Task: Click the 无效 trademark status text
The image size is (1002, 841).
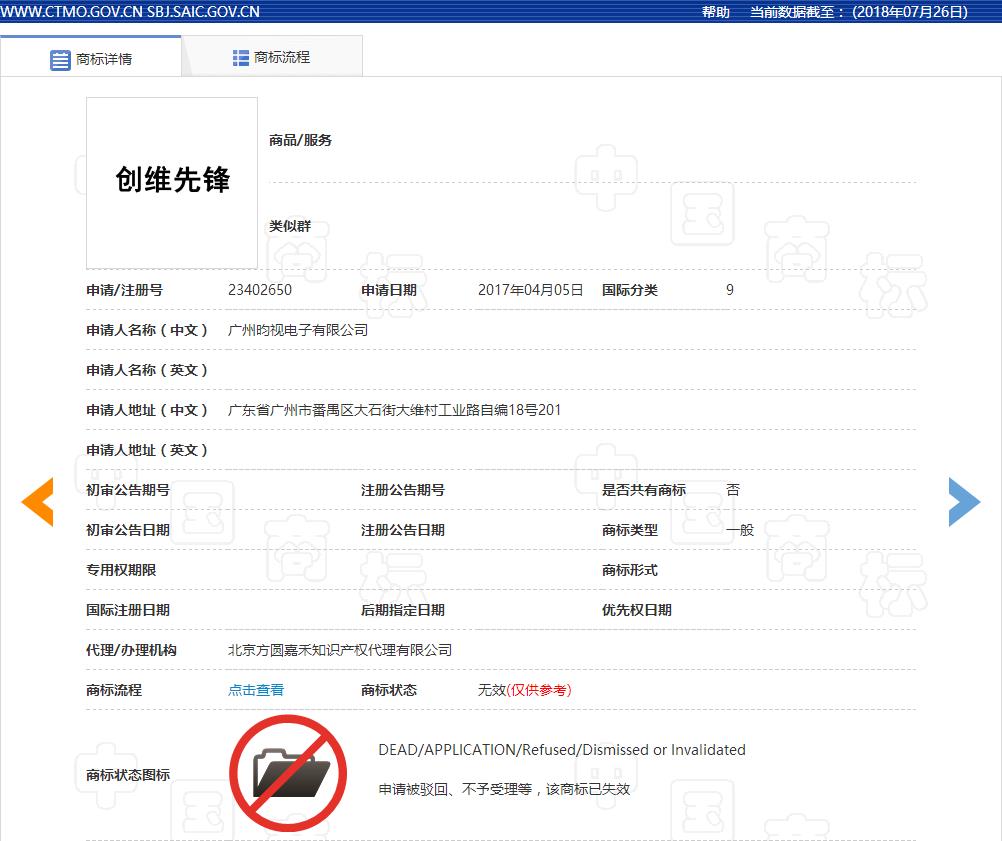Action: [x=492, y=690]
